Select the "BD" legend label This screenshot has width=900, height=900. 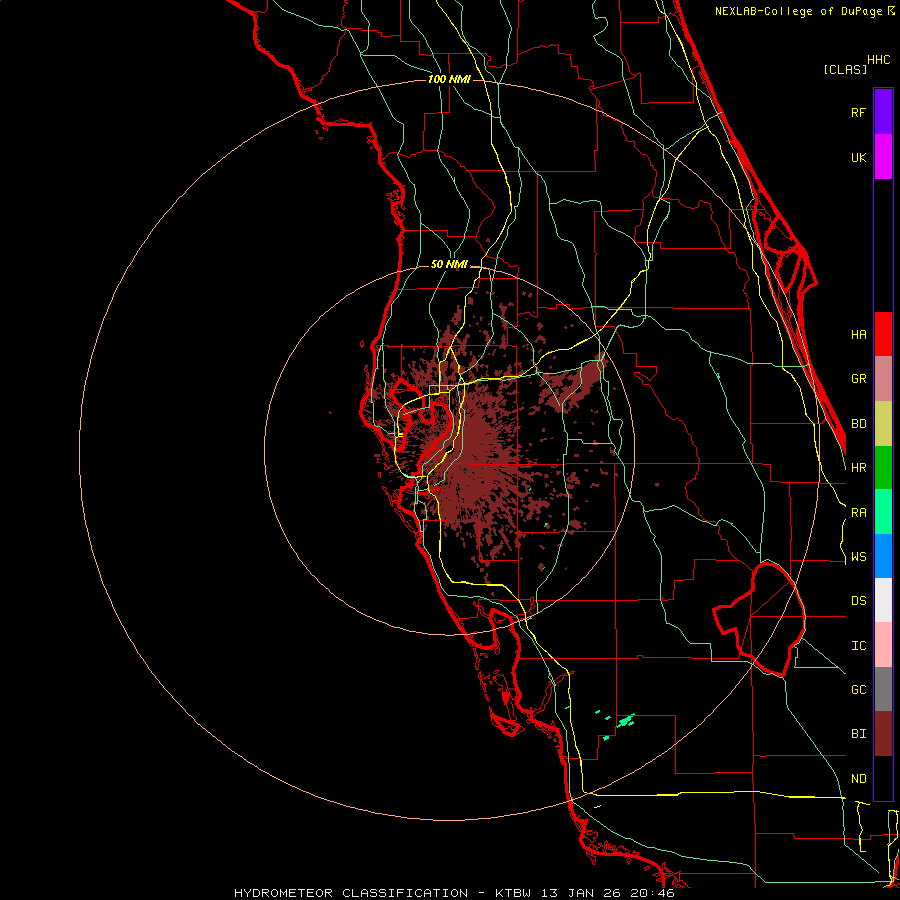pyautogui.click(x=858, y=424)
